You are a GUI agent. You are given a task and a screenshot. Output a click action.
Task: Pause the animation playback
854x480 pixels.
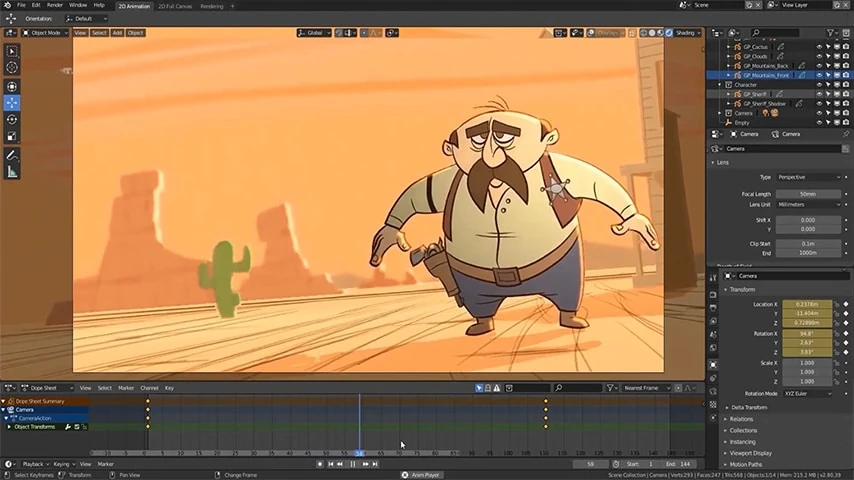tap(353, 464)
